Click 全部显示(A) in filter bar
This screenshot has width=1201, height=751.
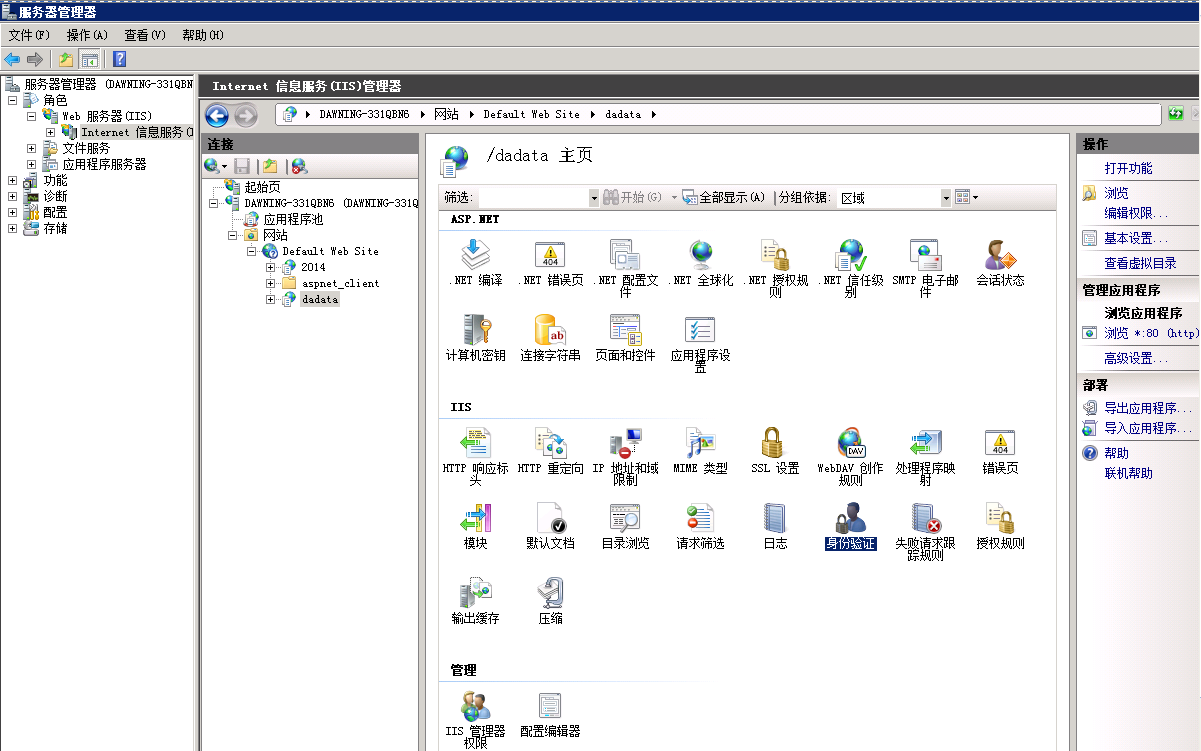pos(724,197)
